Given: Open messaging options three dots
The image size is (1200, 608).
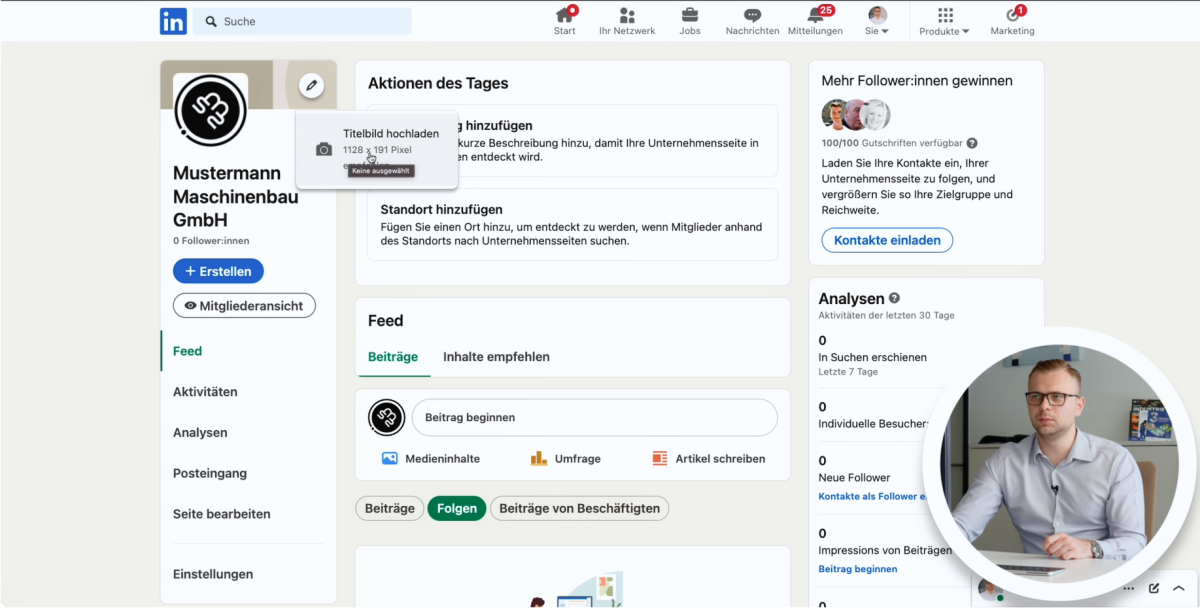Looking at the screenshot, I should pos(1128,588).
